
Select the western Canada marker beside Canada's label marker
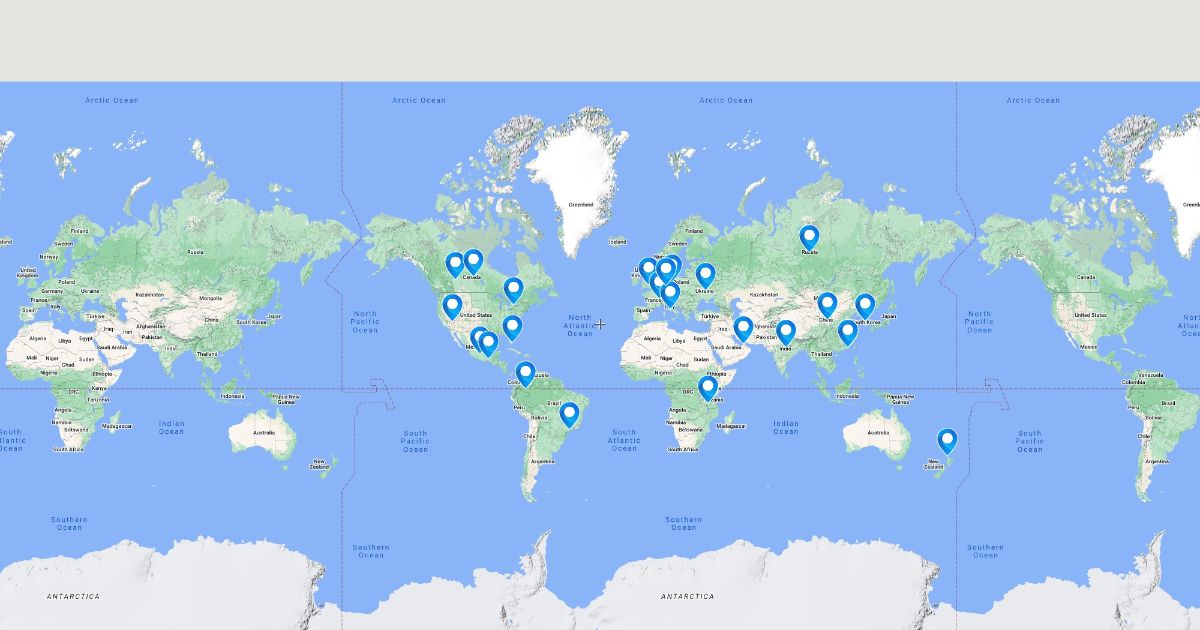coord(455,265)
